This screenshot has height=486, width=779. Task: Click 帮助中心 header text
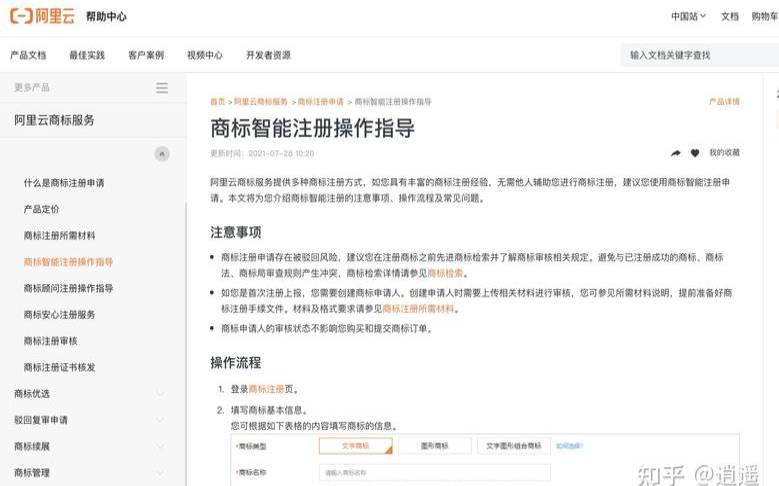pos(106,16)
